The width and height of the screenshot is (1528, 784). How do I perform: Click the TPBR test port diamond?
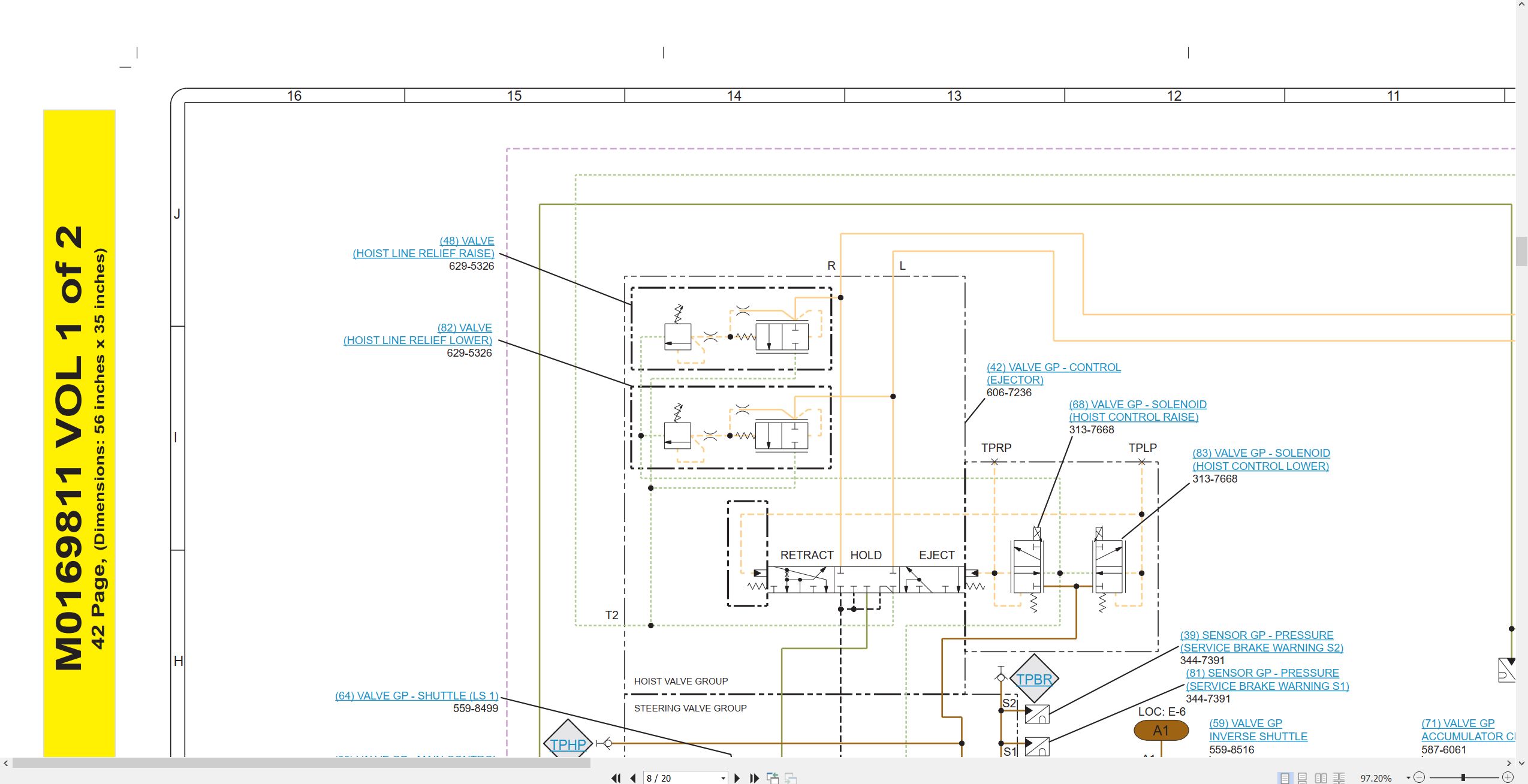pyautogui.click(x=1035, y=679)
